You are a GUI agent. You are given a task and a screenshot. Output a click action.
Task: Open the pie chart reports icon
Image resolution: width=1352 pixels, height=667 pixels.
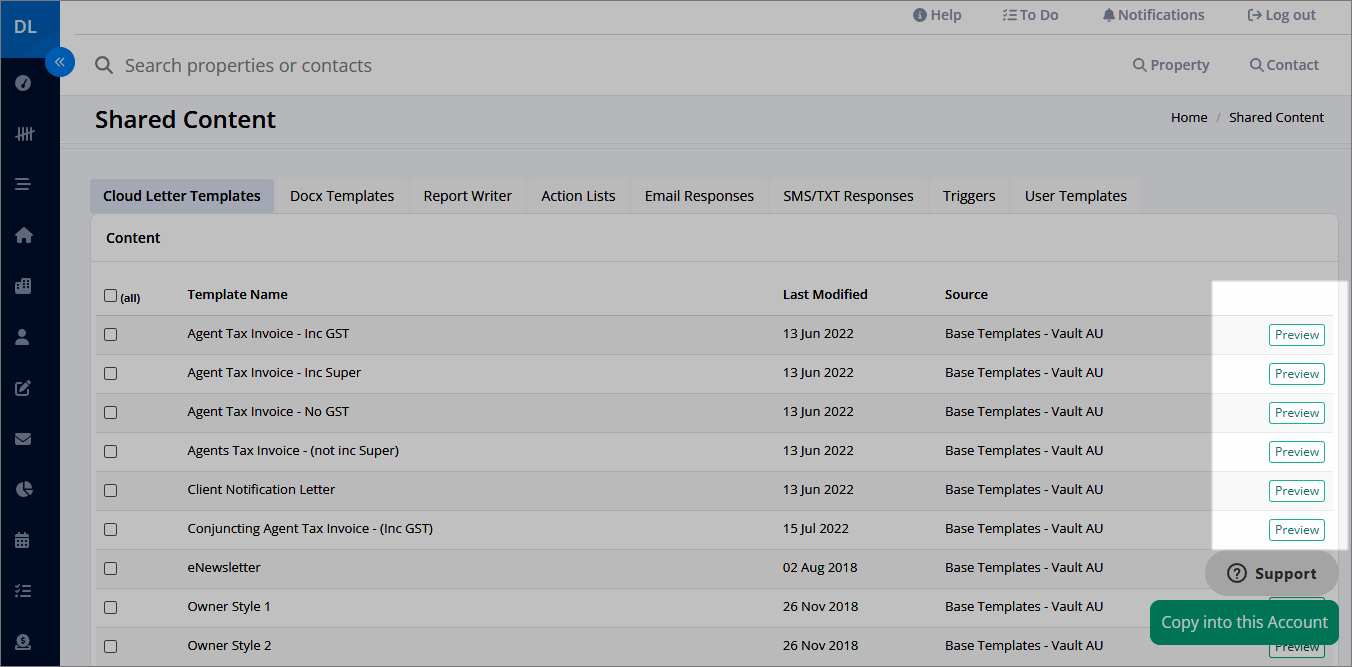(24, 489)
